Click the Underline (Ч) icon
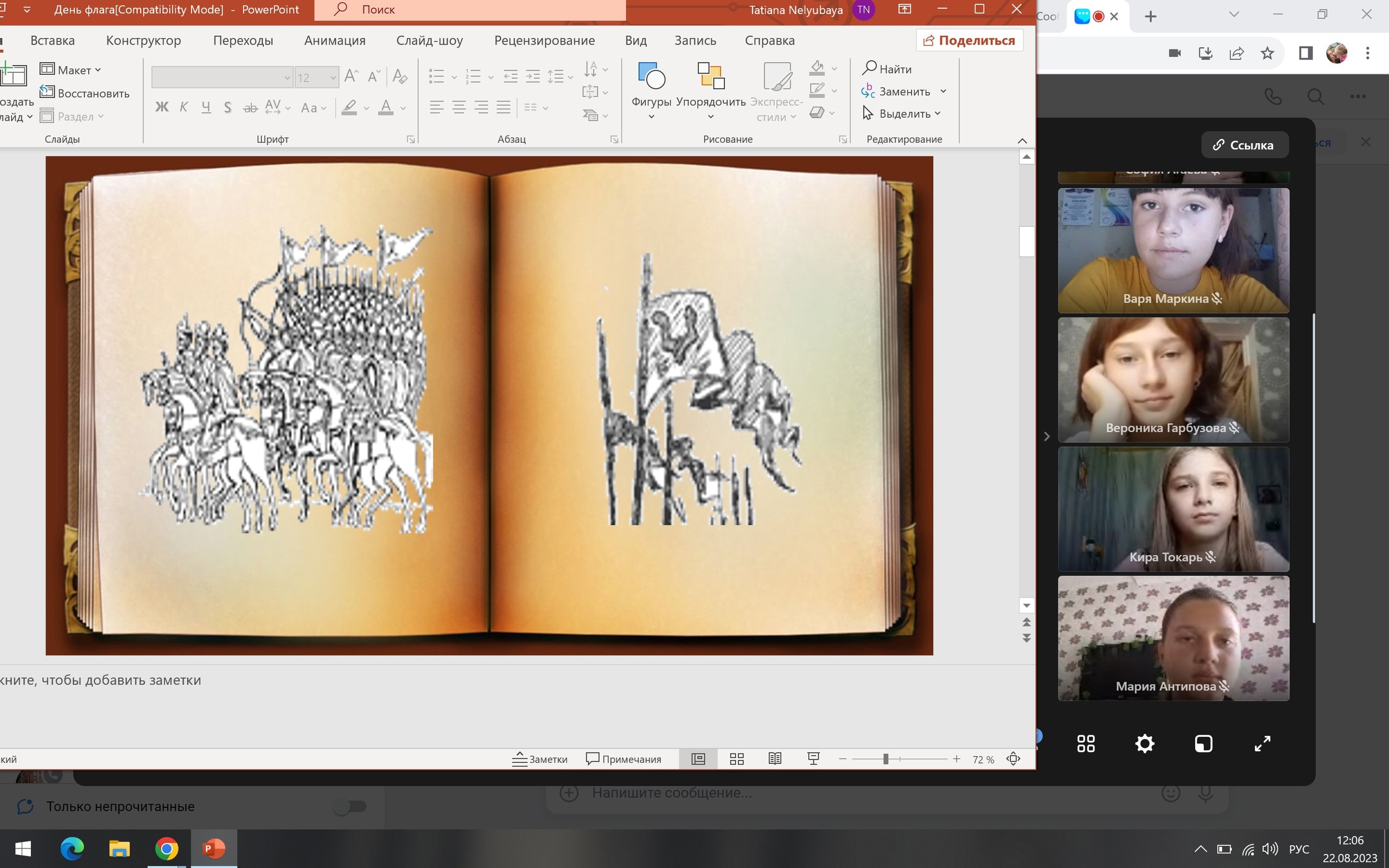Screen dimensions: 1389x868 pos(206,107)
